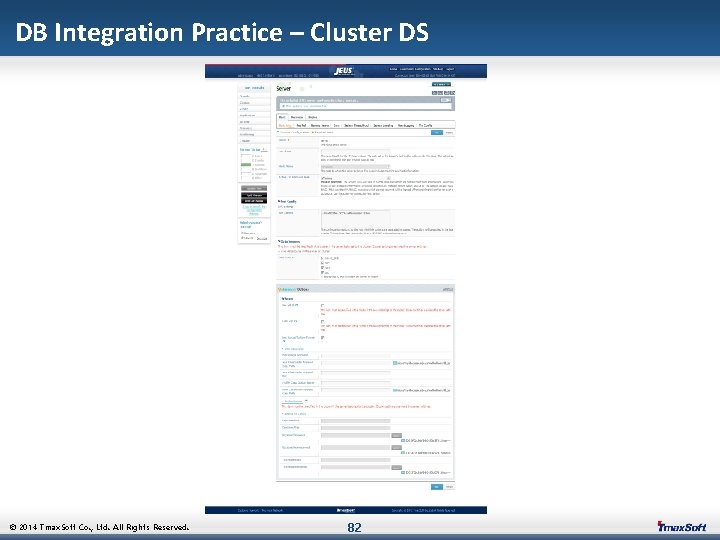Toggle the topmost checkbox in the Data sources list
This screenshot has width=720, height=540.
(x=322, y=258)
